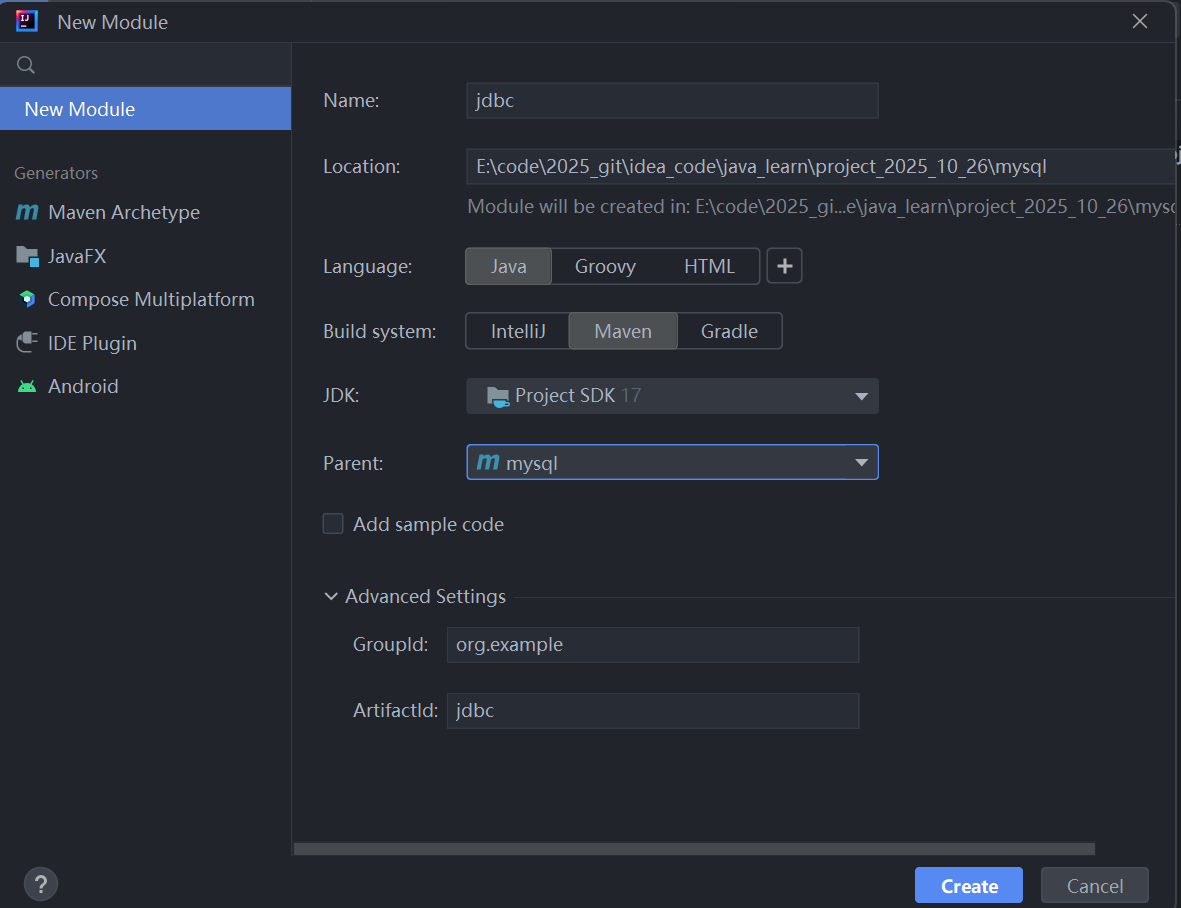Click into the ArtifactId field
The height and width of the screenshot is (908, 1181).
652,711
